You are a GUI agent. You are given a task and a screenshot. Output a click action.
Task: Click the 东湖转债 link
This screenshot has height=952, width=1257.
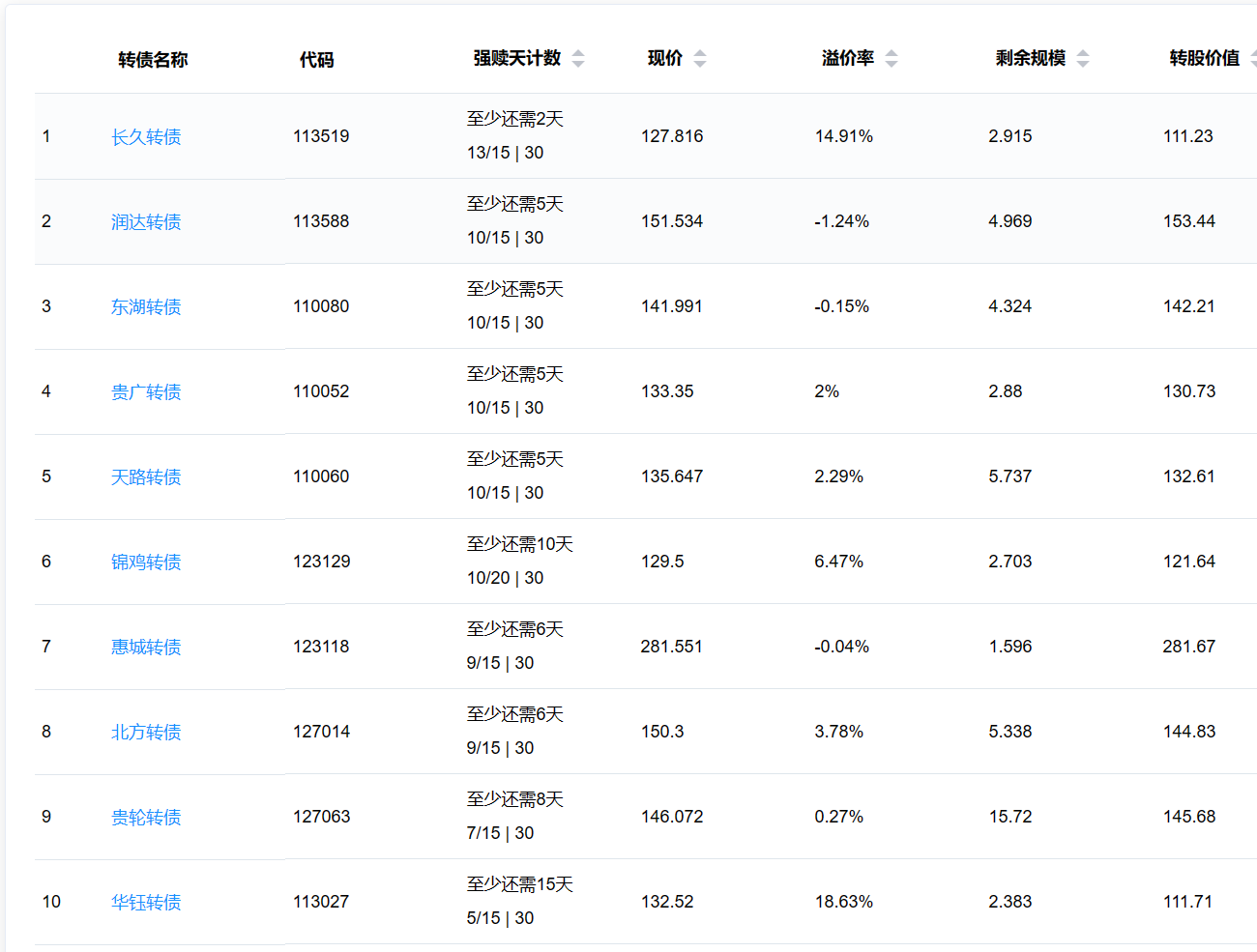(x=146, y=307)
